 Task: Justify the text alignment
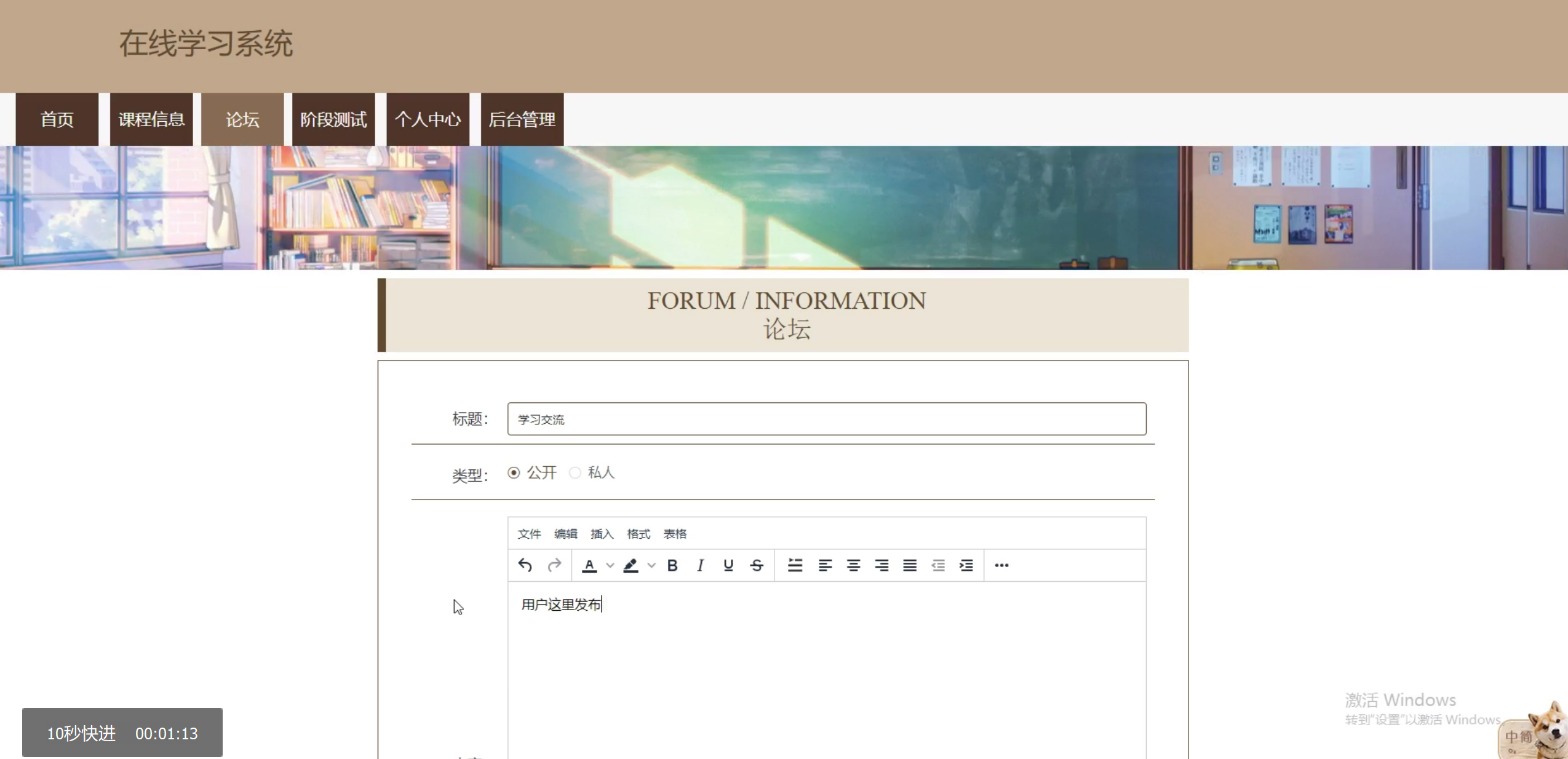910,565
